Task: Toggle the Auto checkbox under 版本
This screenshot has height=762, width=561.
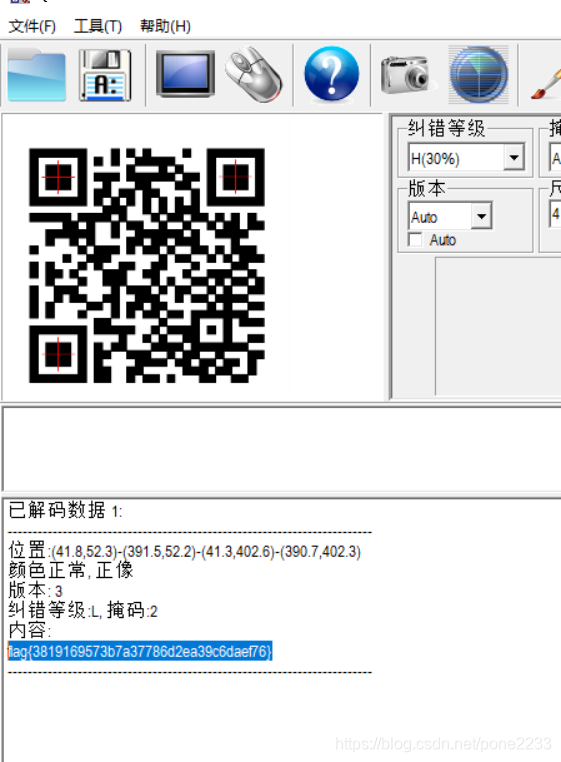Action: (416, 240)
